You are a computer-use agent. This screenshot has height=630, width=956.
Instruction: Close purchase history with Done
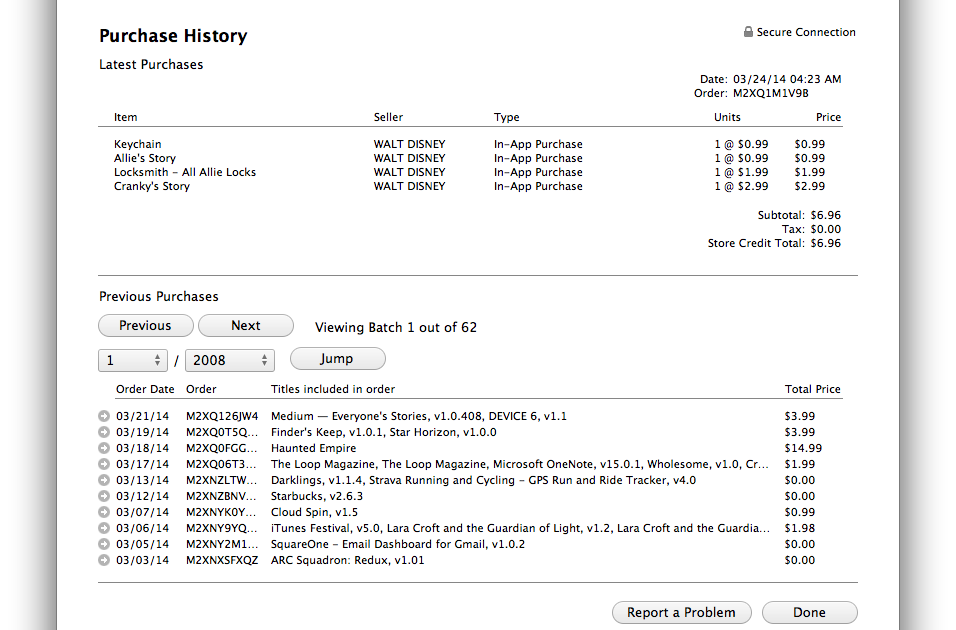point(810,612)
